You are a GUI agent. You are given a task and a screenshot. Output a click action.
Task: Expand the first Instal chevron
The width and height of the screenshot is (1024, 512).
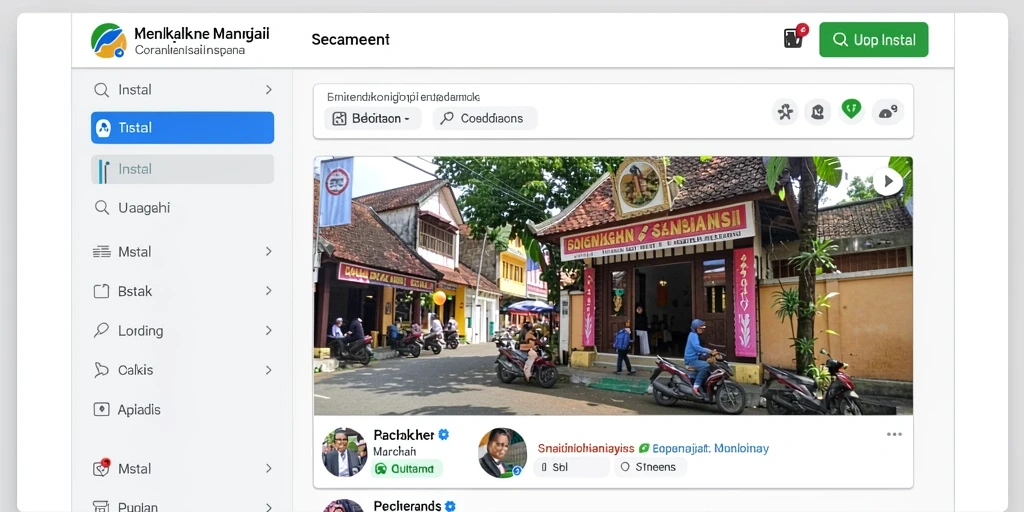click(268, 89)
